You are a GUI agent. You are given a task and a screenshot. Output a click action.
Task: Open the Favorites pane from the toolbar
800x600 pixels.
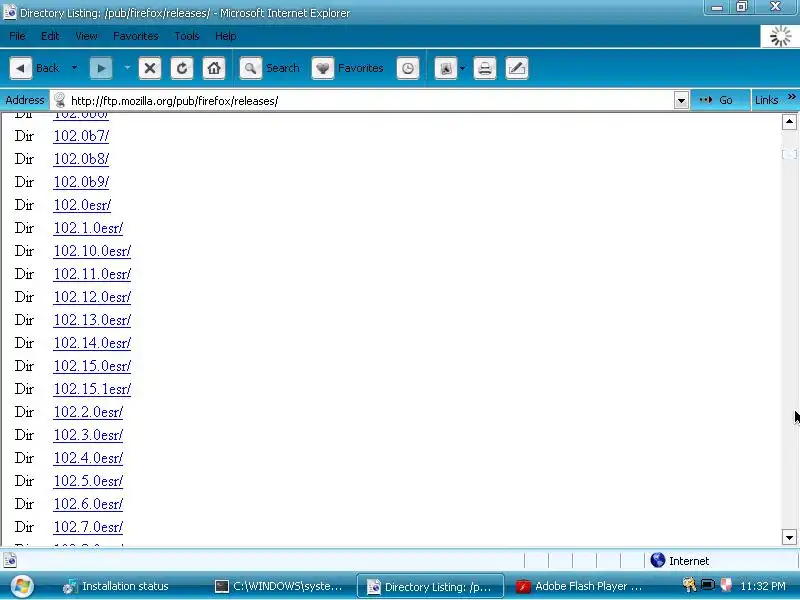pyautogui.click(x=347, y=68)
